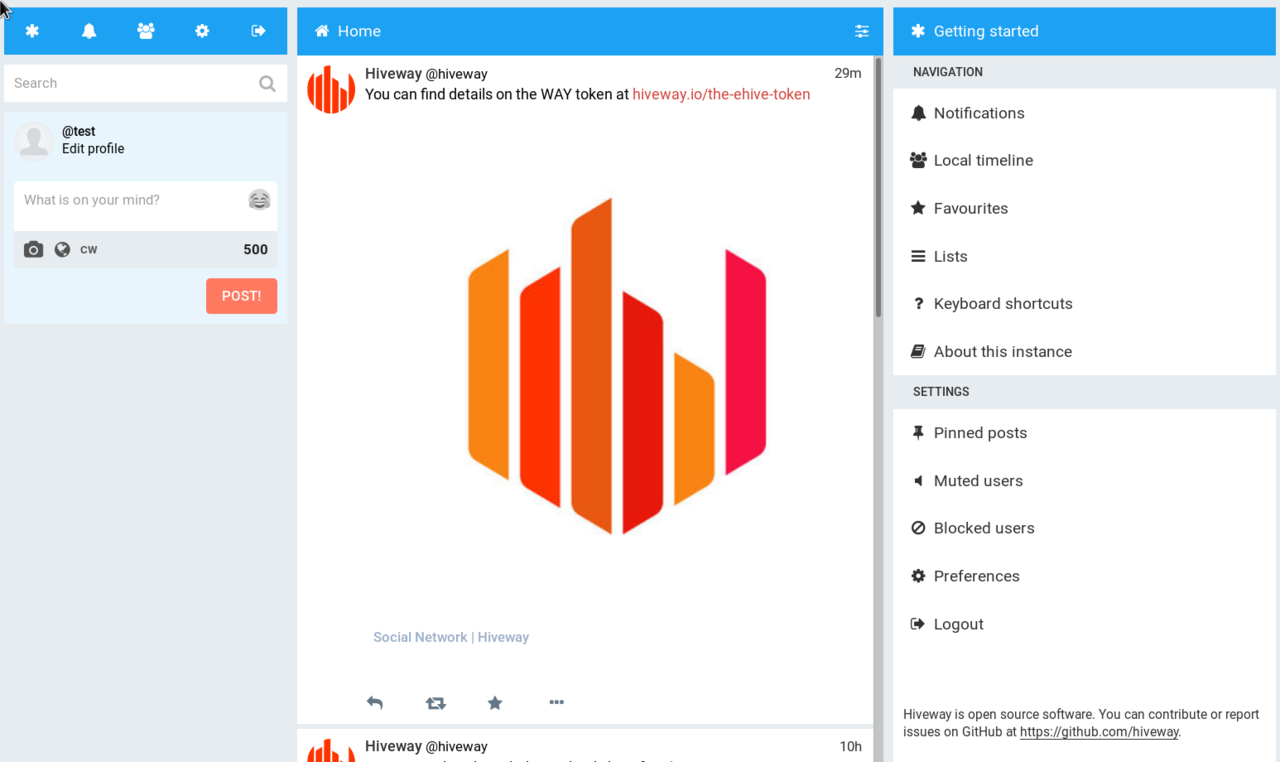Click the ban icon beside Blocked users

(x=918, y=528)
